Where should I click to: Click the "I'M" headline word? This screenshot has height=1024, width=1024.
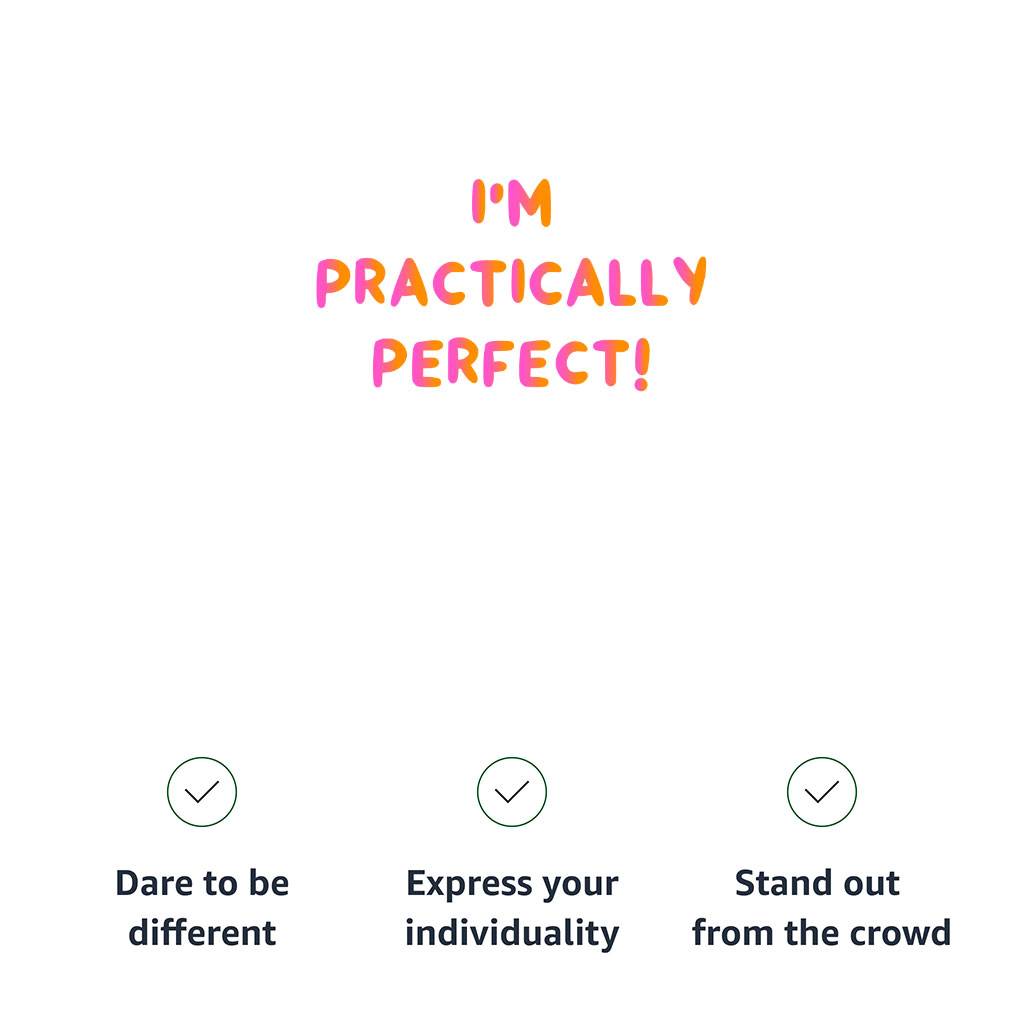(512, 203)
